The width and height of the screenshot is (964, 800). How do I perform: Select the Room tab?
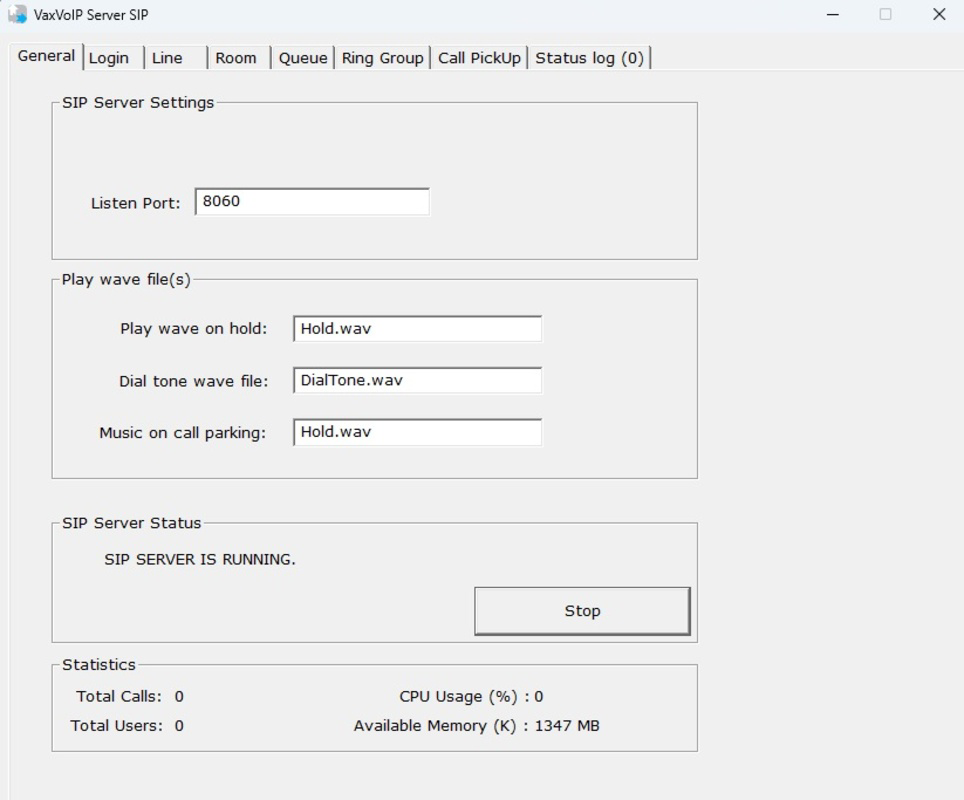pos(236,58)
